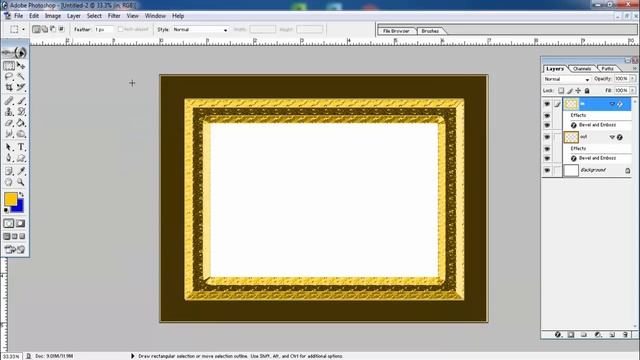Toggle Lock all option

pos(587,91)
